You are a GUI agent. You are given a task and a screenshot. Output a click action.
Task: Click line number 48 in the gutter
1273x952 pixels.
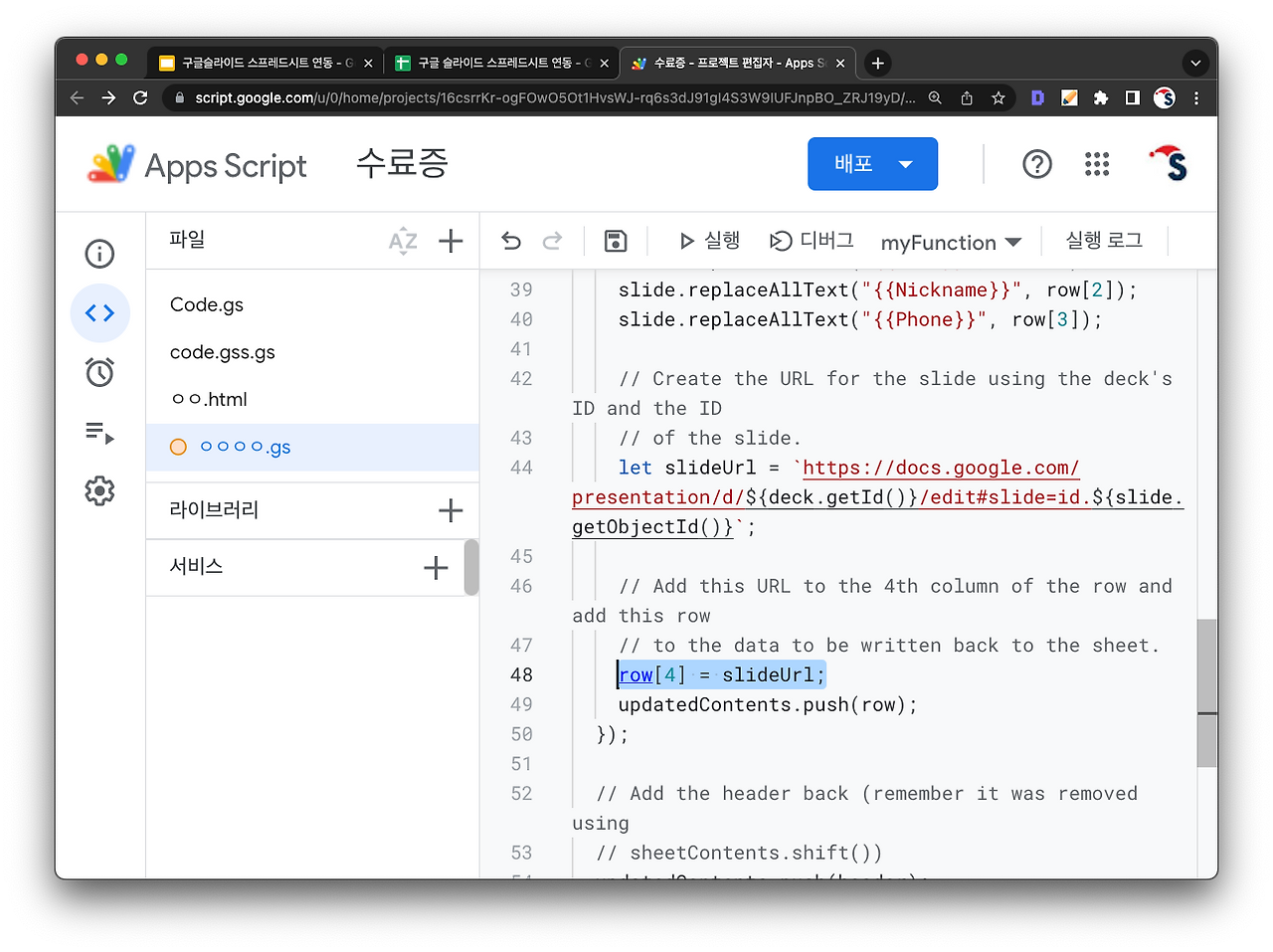click(521, 674)
